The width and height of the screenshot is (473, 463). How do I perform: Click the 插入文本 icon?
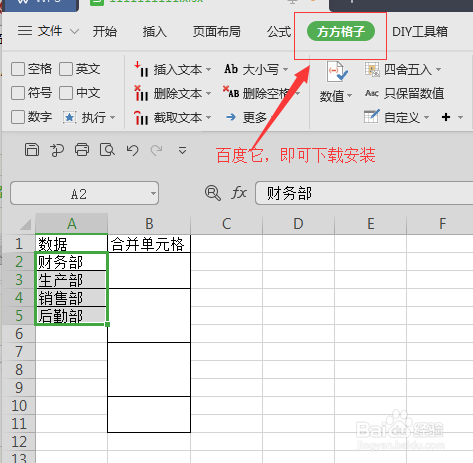[x=141, y=69]
